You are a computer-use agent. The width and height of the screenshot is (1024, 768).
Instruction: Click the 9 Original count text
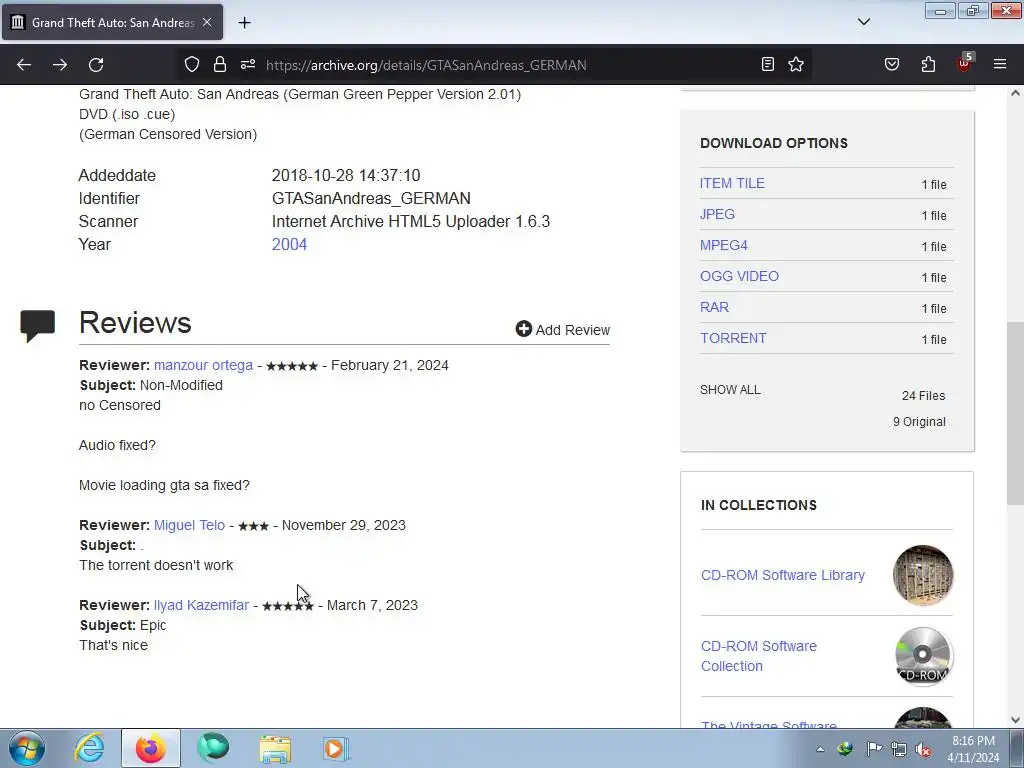[x=920, y=422]
